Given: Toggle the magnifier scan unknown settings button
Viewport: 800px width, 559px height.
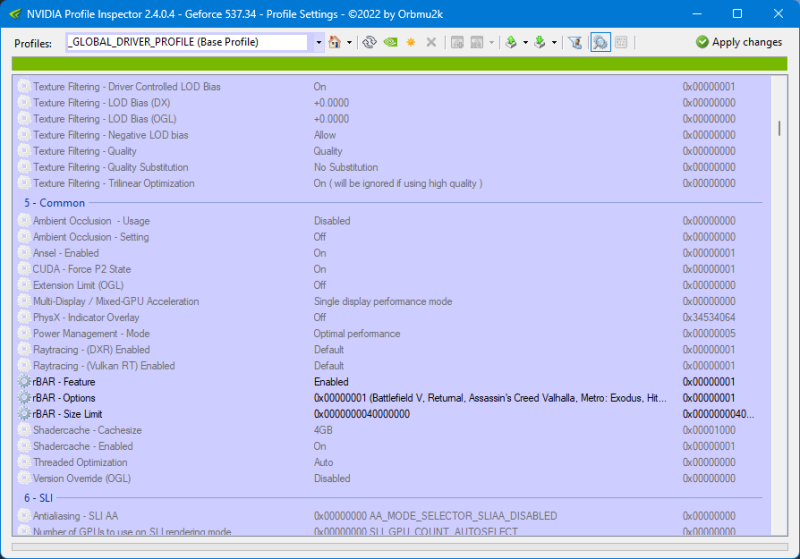Looking at the screenshot, I should pyautogui.click(x=601, y=42).
